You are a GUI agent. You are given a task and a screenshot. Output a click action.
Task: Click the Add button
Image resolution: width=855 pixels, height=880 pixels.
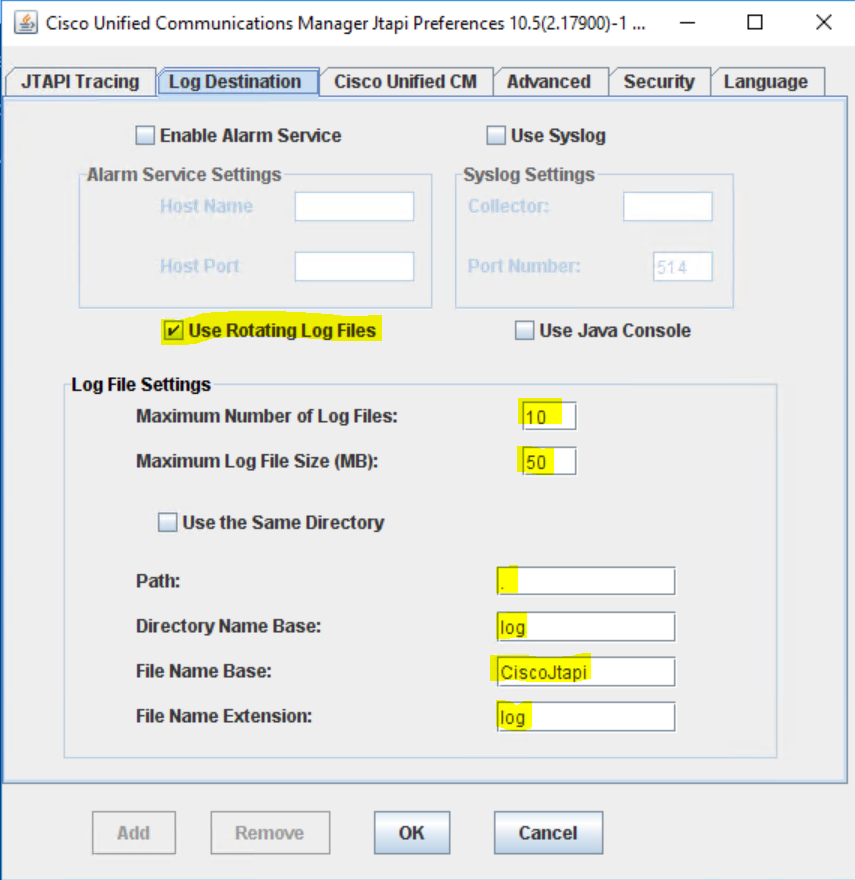click(x=134, y=833)
